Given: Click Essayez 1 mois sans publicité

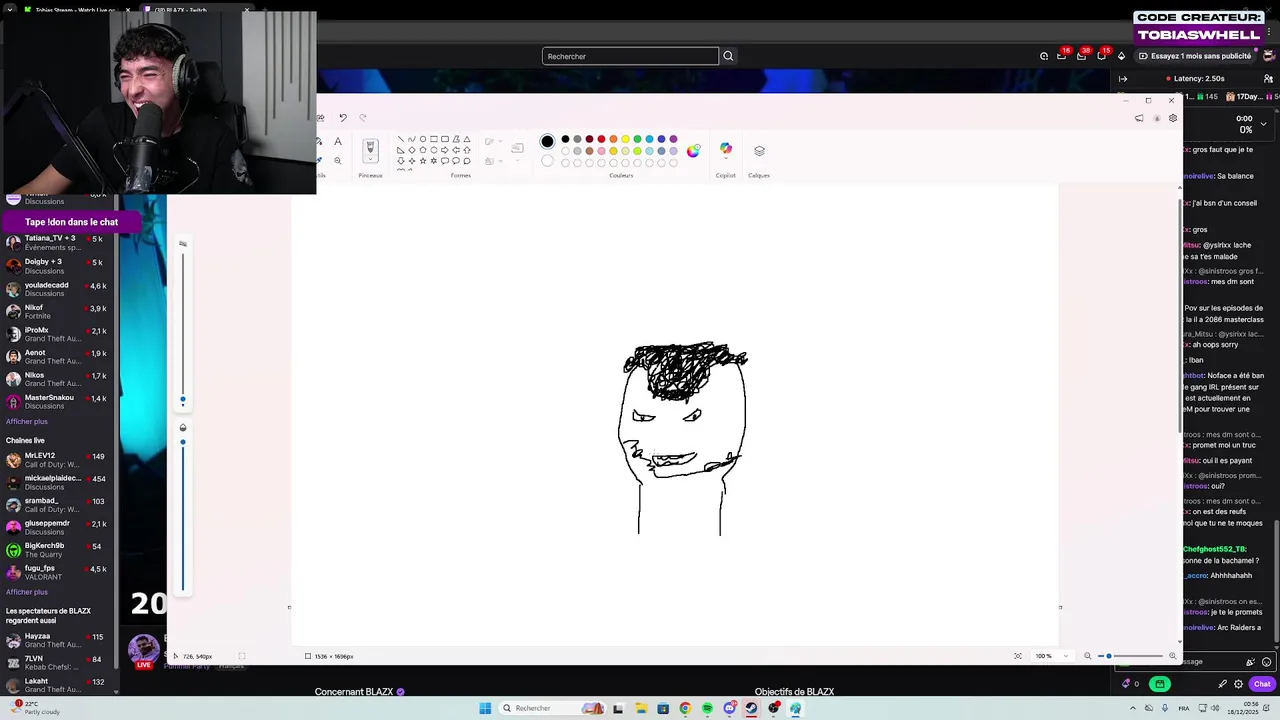Looking at the screenshot, I should tap(1195, 56).
